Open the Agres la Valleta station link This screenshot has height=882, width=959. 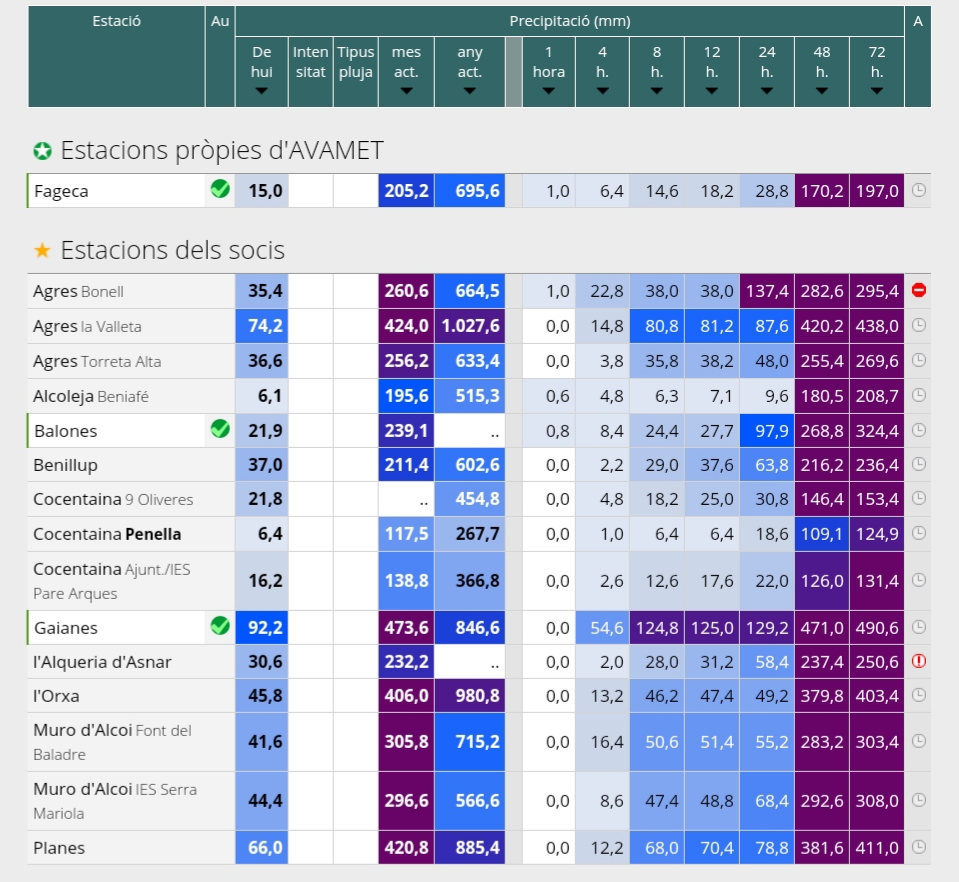[87, 327]
